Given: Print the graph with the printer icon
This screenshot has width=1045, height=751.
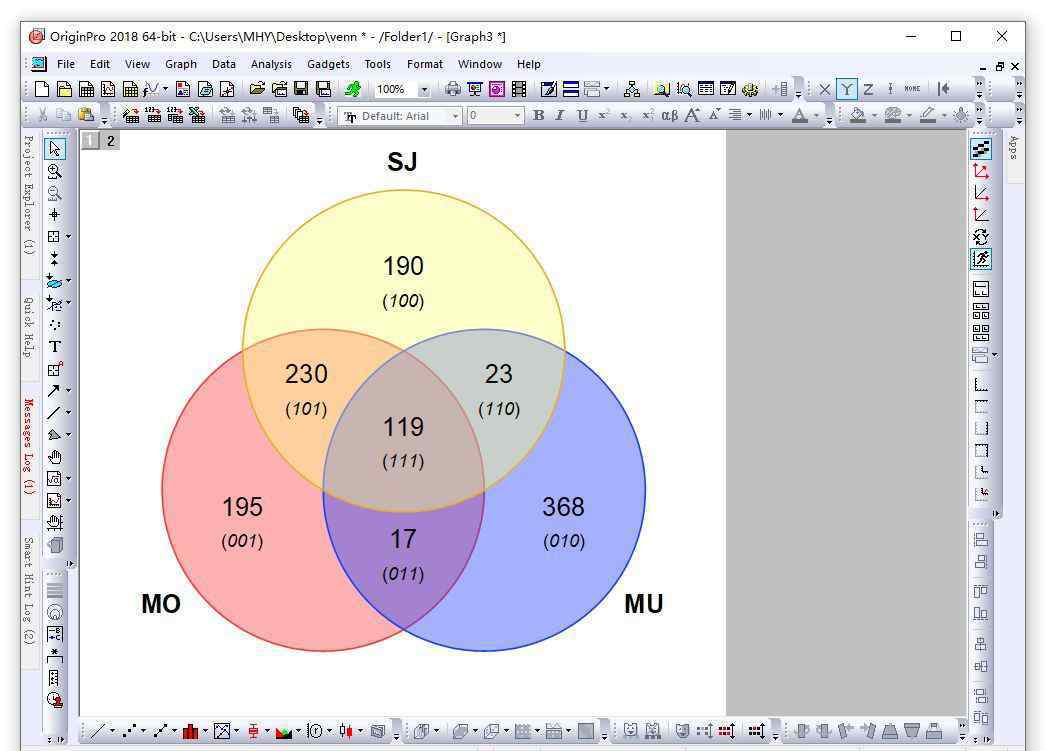Looking at the screenshot, I should point(453,89).
